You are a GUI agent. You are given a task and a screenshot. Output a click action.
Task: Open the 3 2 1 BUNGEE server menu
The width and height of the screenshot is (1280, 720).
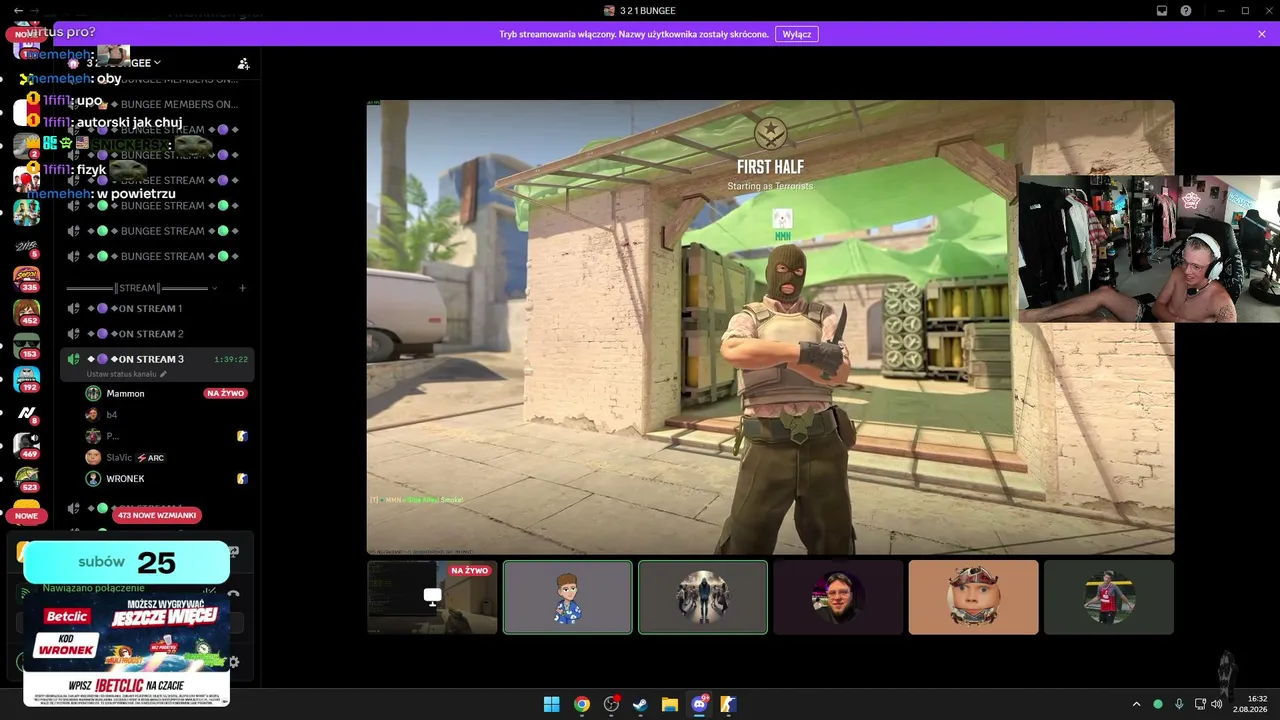point(123,63)
